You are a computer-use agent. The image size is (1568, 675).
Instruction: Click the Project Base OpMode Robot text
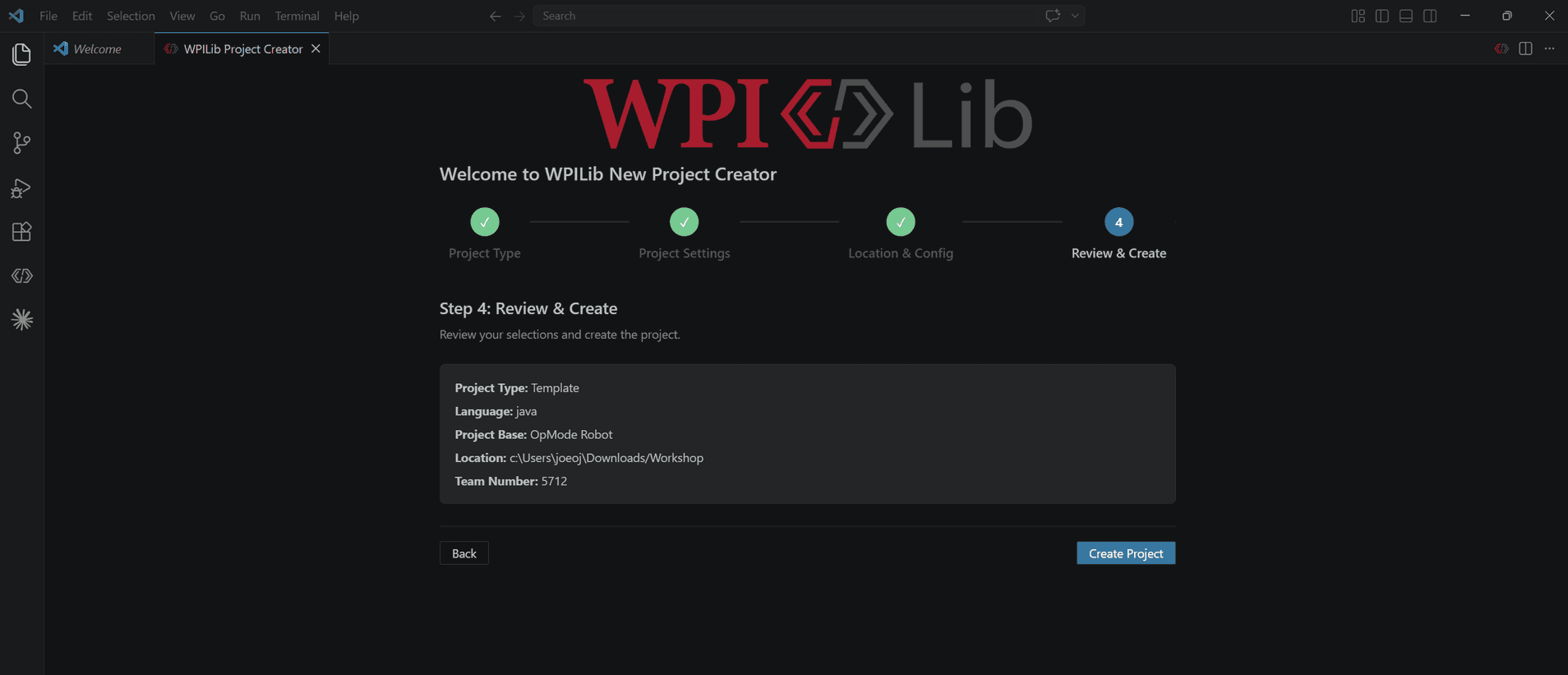point(534,435)
